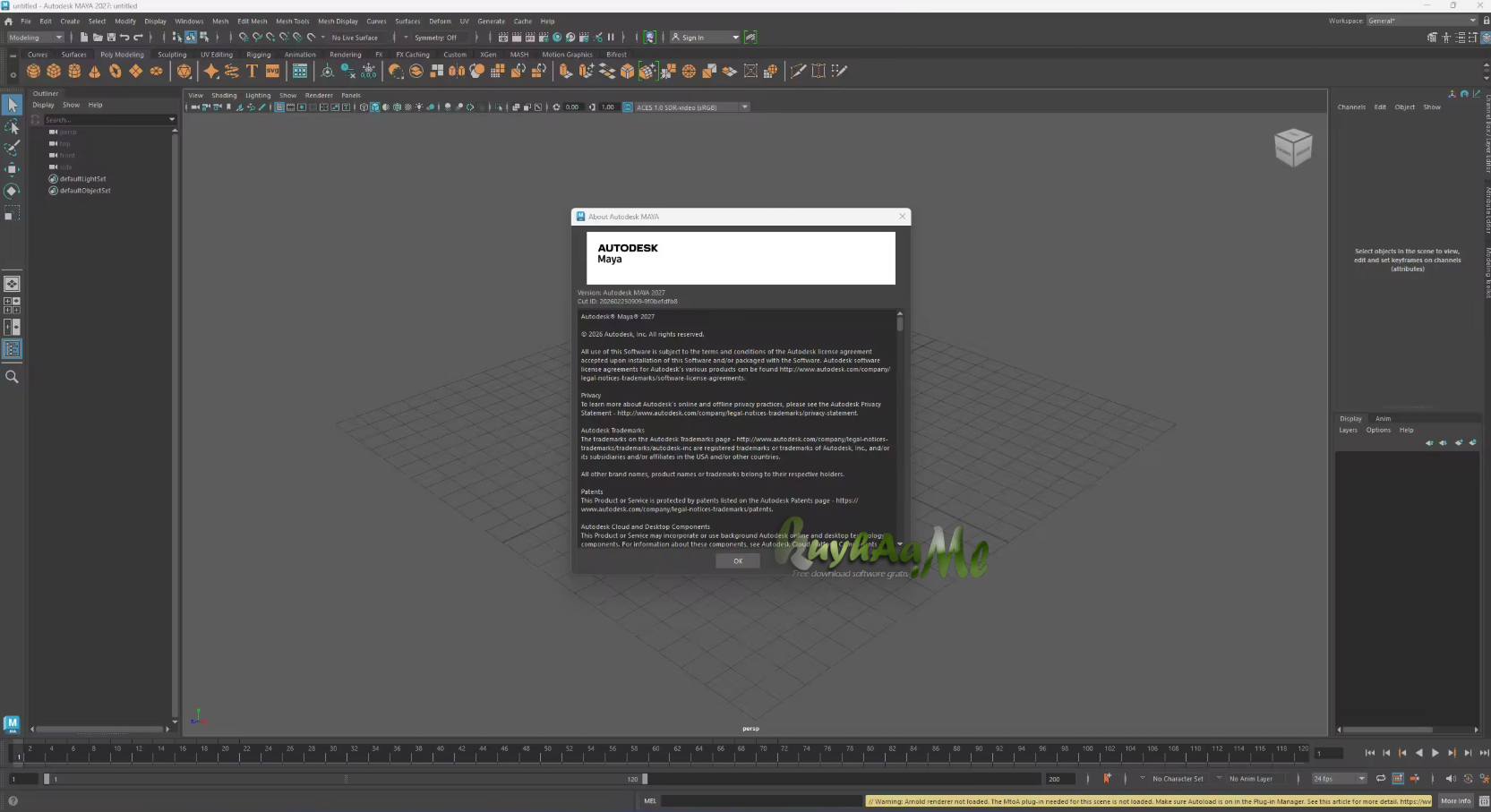Click the Redo arrow icon
The image size is (1491, 812).
coord(138,38)
